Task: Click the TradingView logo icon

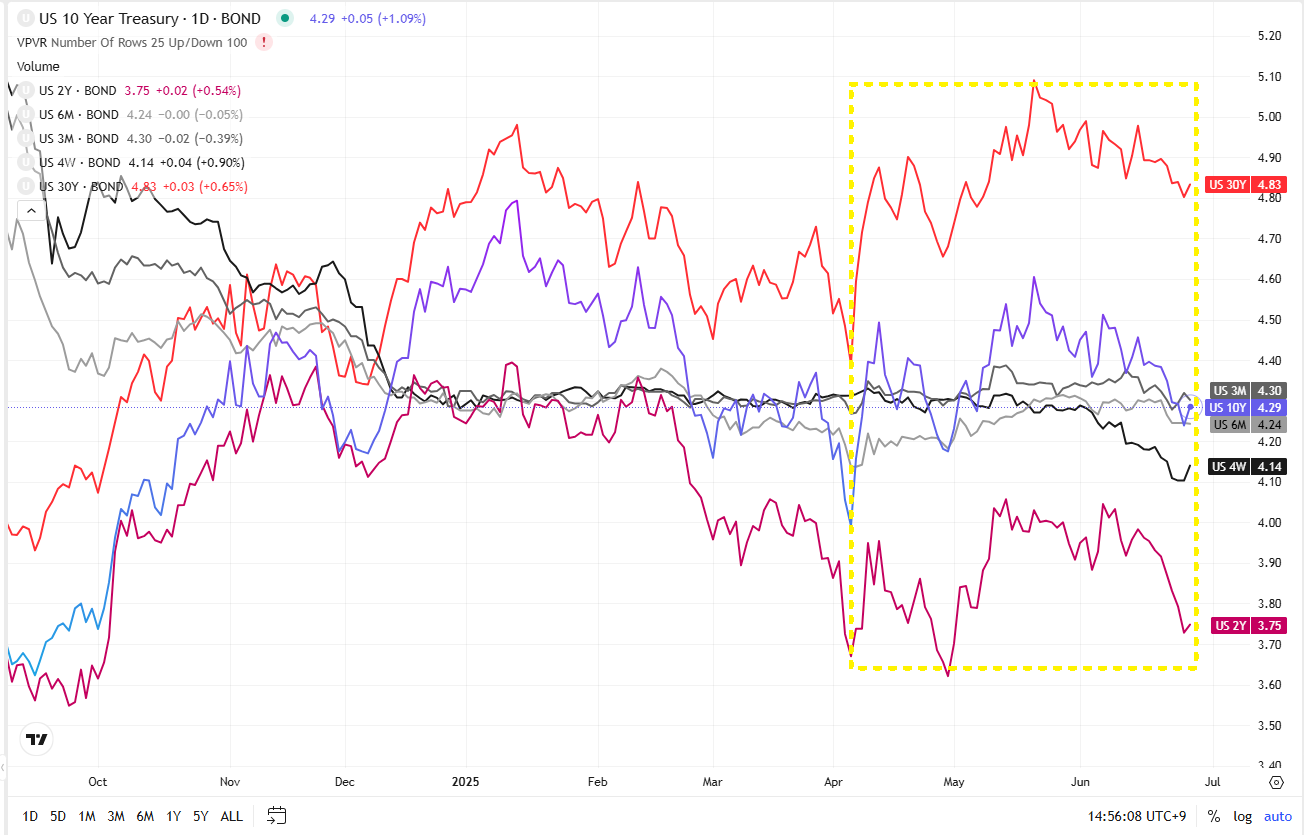Action: (37, 740)
